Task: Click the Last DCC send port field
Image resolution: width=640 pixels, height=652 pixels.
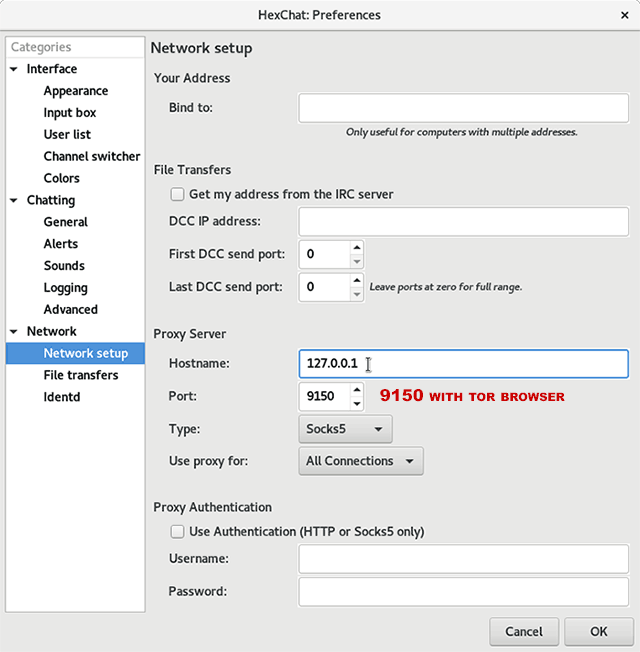Action: [324, 287]
